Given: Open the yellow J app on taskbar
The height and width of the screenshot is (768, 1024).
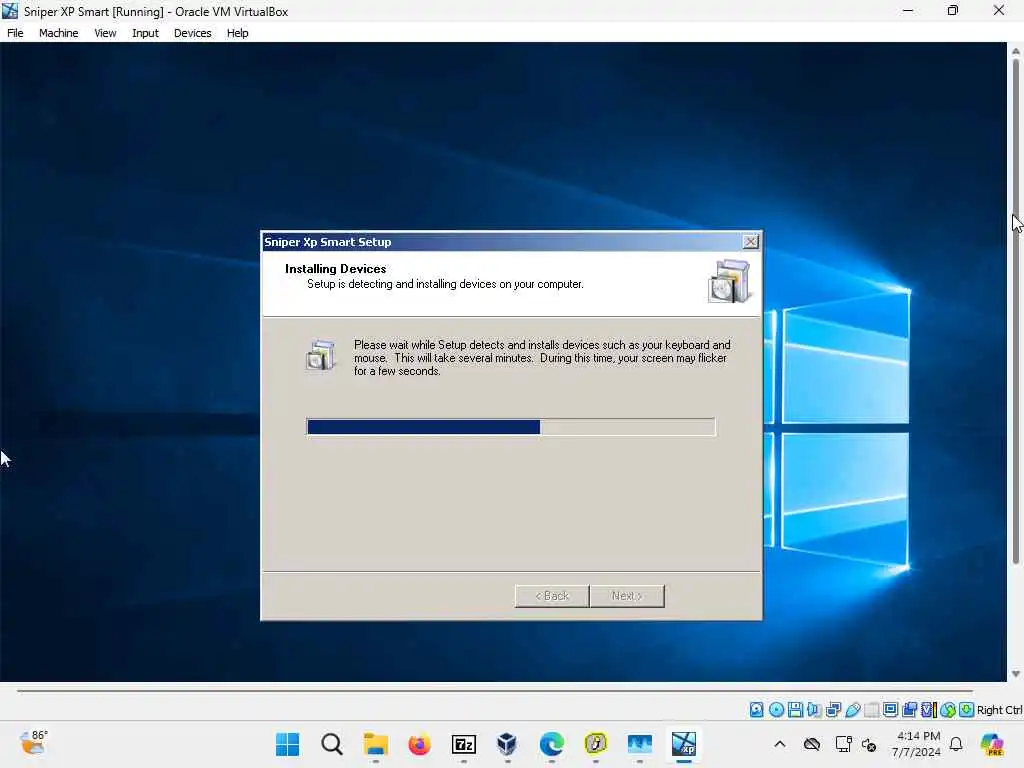Looking at the screenshot, I should (x=596, y=744).
